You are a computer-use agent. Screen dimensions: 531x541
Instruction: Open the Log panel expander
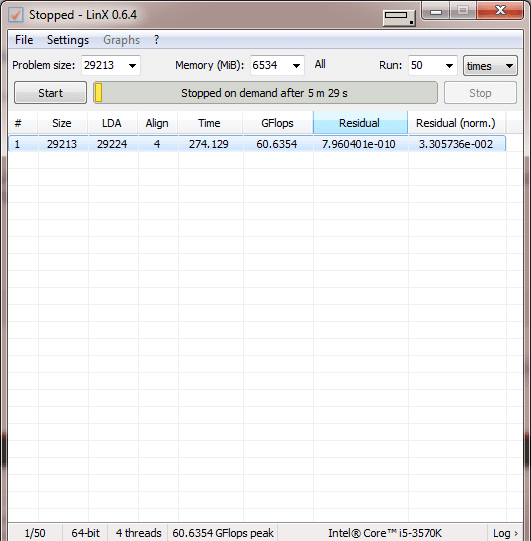[x=505, y=533]
